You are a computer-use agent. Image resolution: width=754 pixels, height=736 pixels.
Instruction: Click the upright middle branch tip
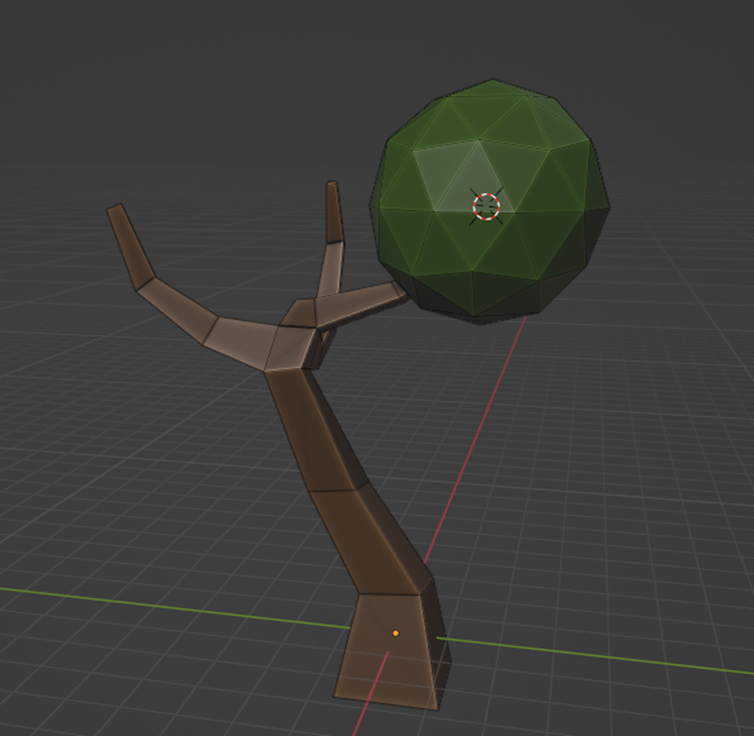coord(333,212)
